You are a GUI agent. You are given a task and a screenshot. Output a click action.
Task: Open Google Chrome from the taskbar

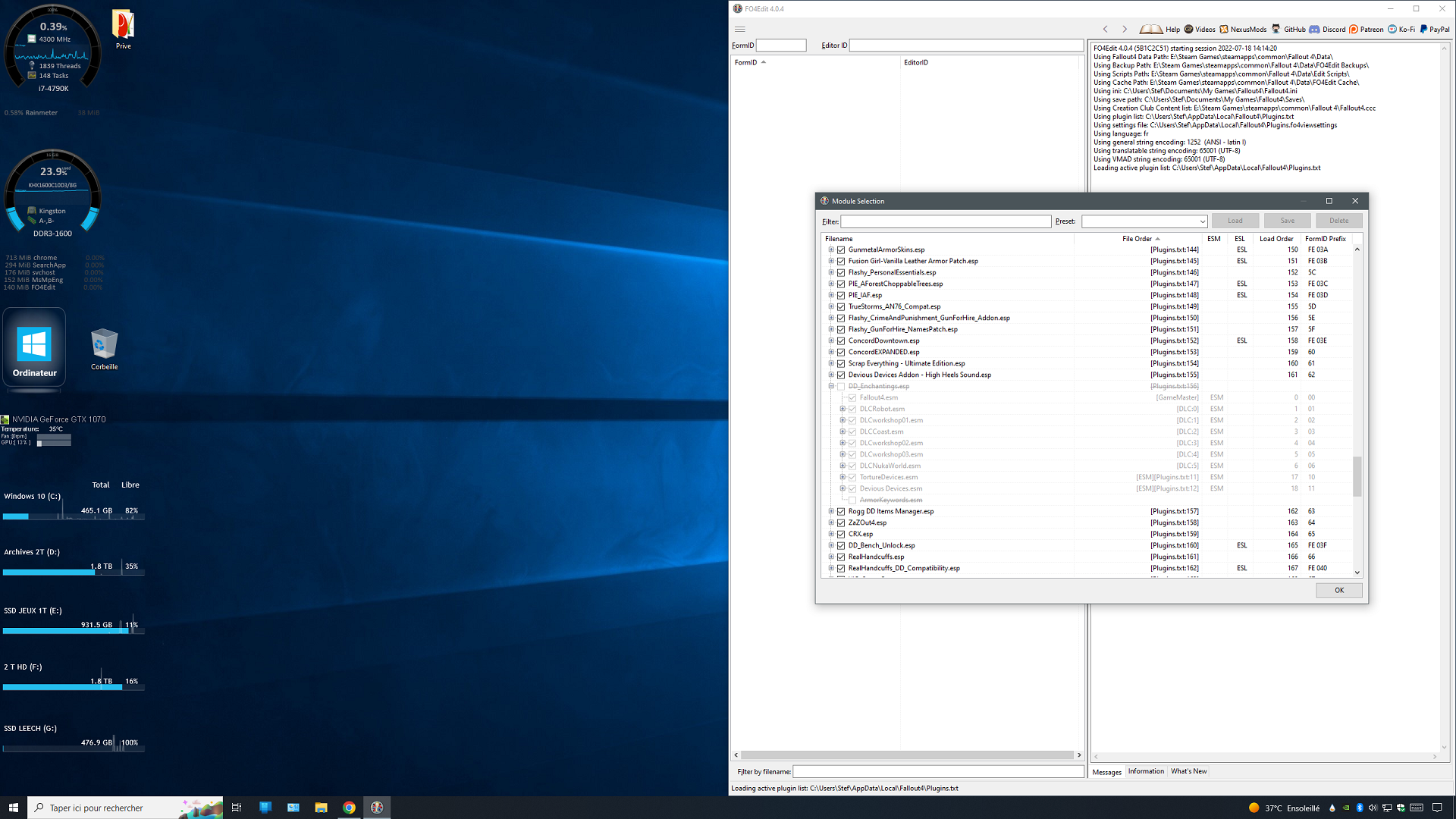point(349,808)
